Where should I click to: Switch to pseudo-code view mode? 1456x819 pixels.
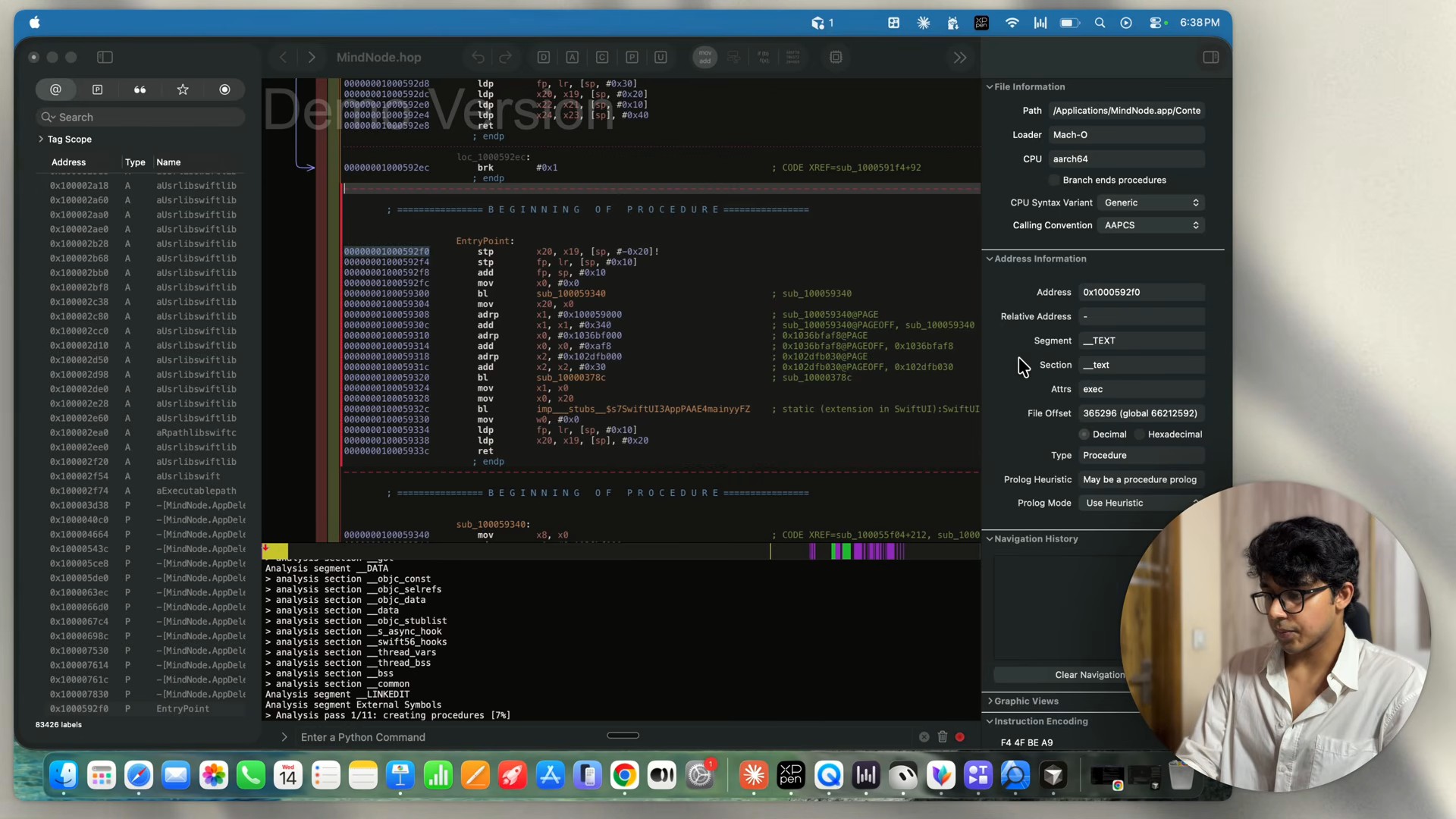tap(764, 57)
